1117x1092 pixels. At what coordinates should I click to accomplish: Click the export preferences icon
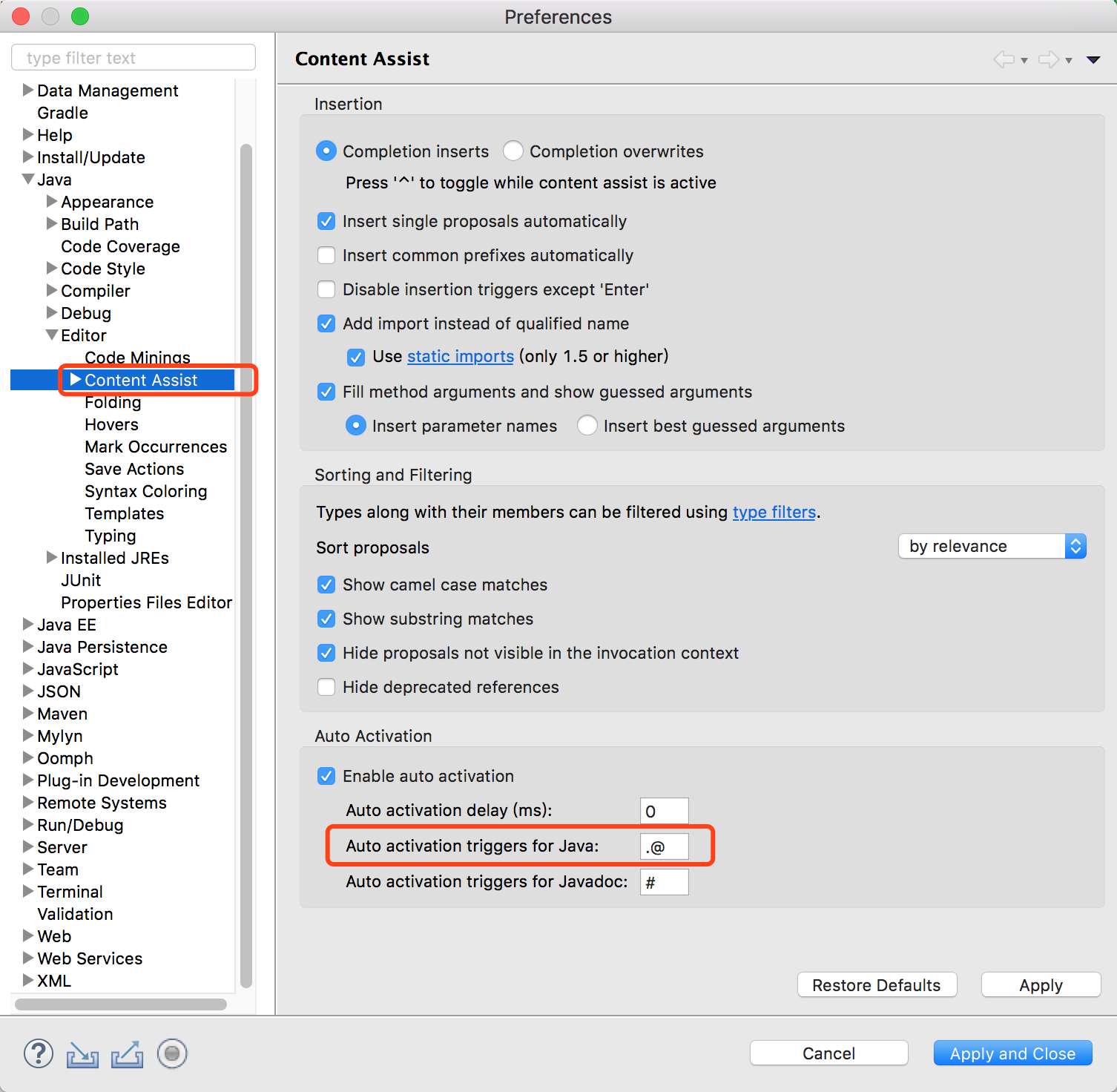tap(128, 1054)
